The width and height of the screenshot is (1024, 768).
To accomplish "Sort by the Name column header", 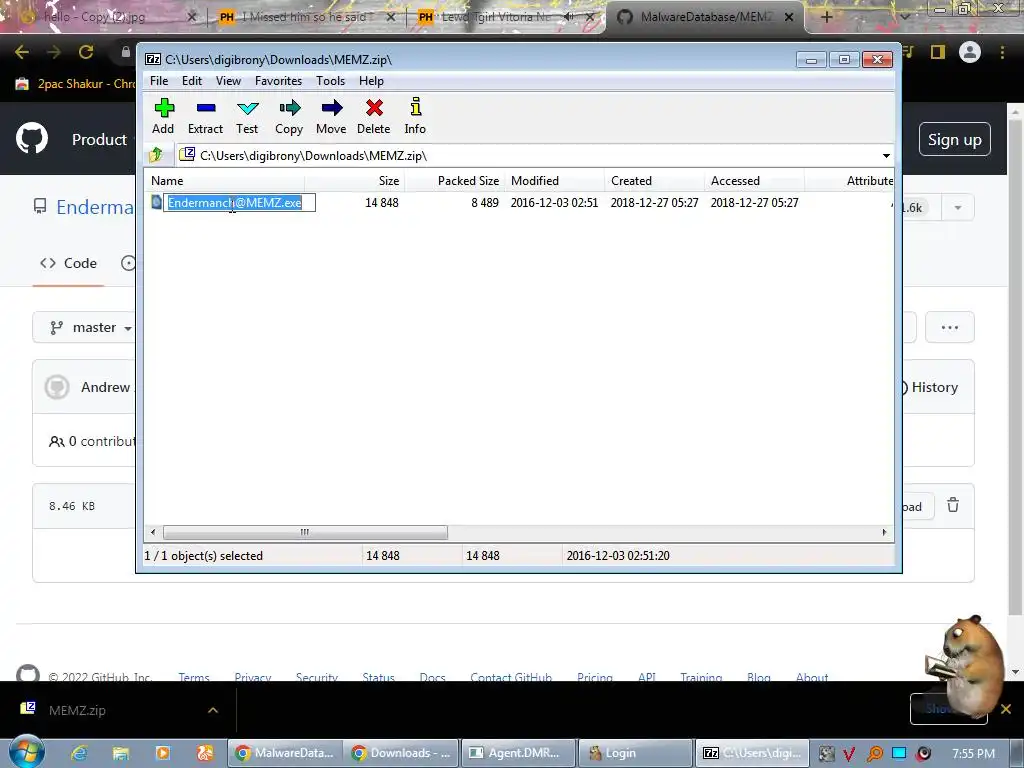I will point(226,181).
